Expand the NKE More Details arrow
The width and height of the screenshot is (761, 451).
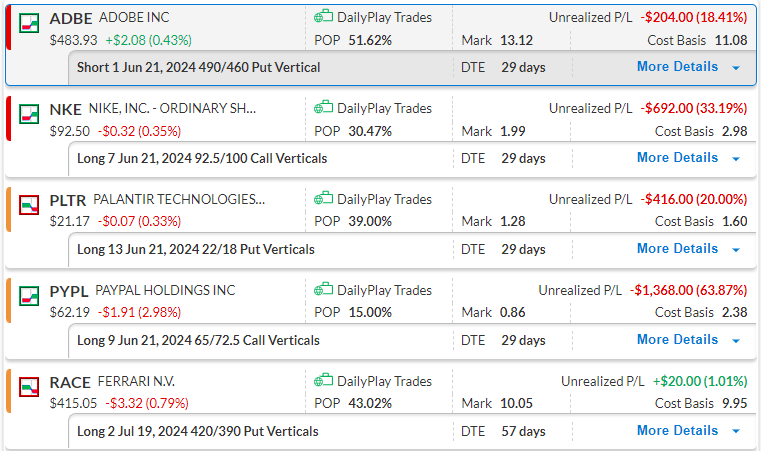click(x=736, y=159)
